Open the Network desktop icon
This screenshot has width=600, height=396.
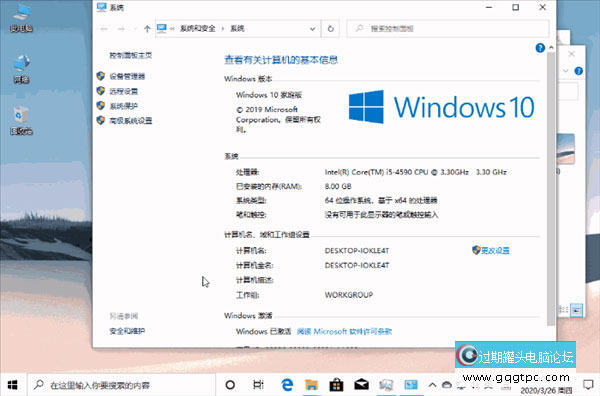(21, 70)
